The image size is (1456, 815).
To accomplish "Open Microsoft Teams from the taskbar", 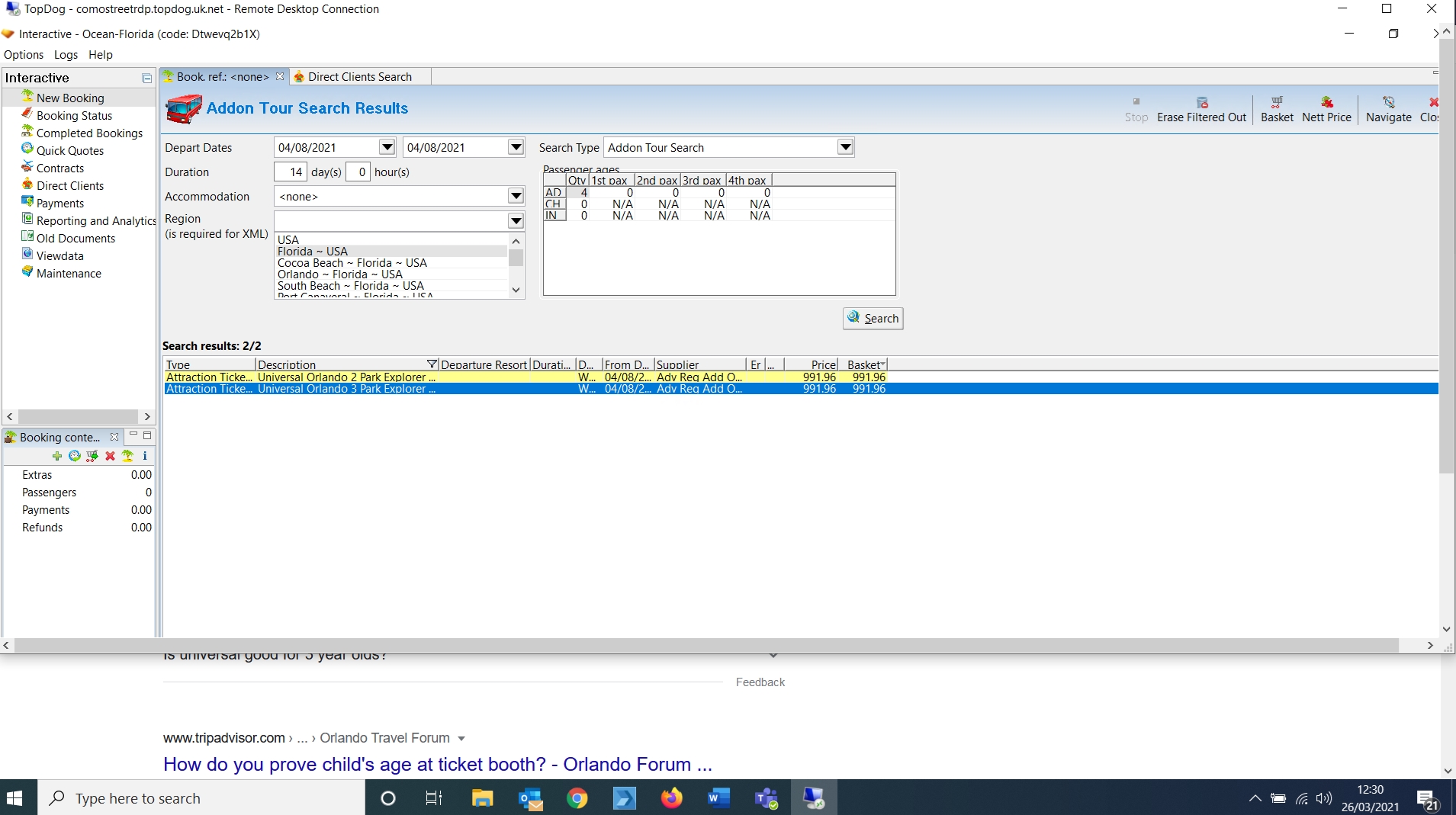I will [766, 797].
